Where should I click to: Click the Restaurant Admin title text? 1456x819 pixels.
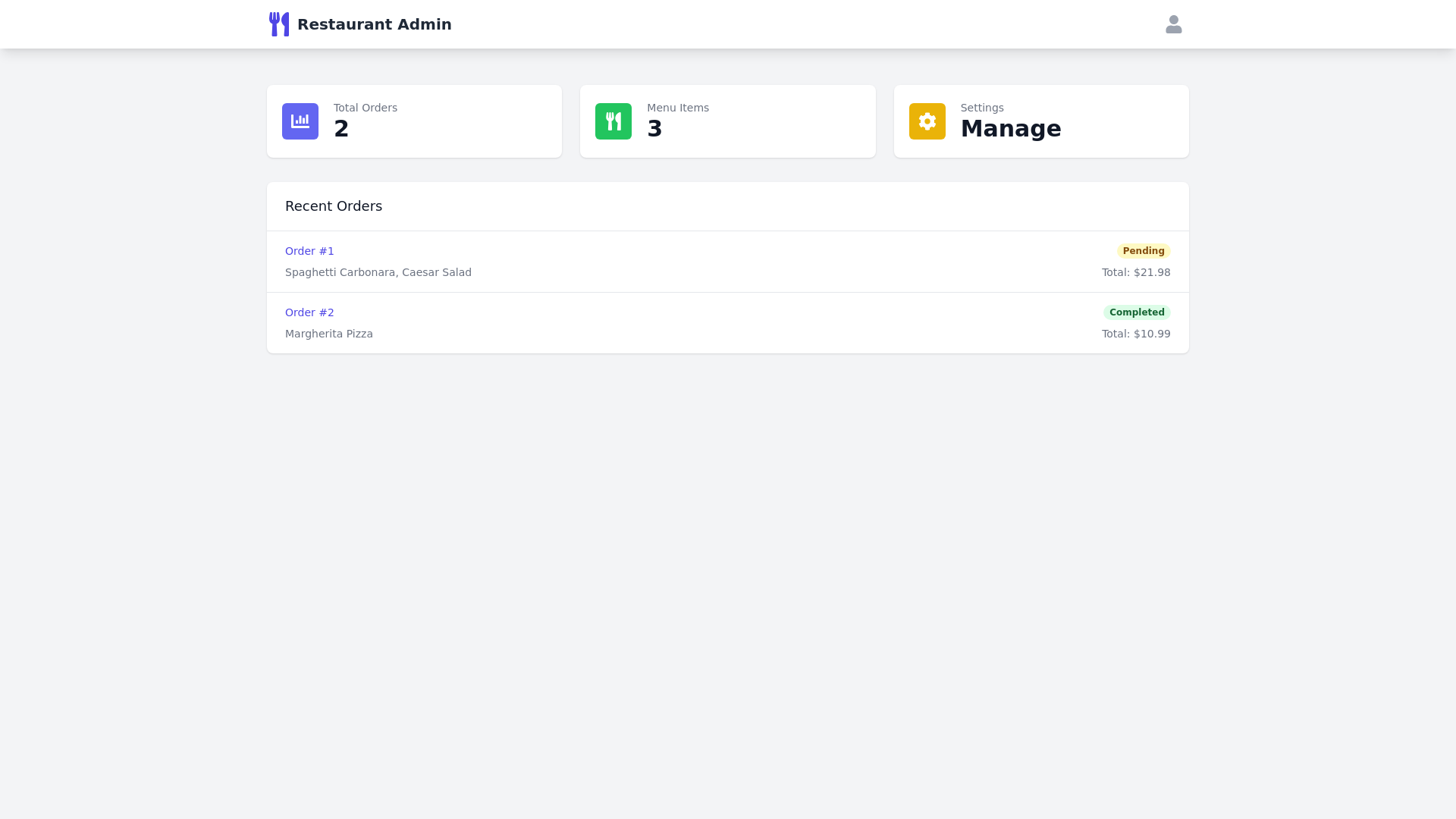tap(374, 24)
